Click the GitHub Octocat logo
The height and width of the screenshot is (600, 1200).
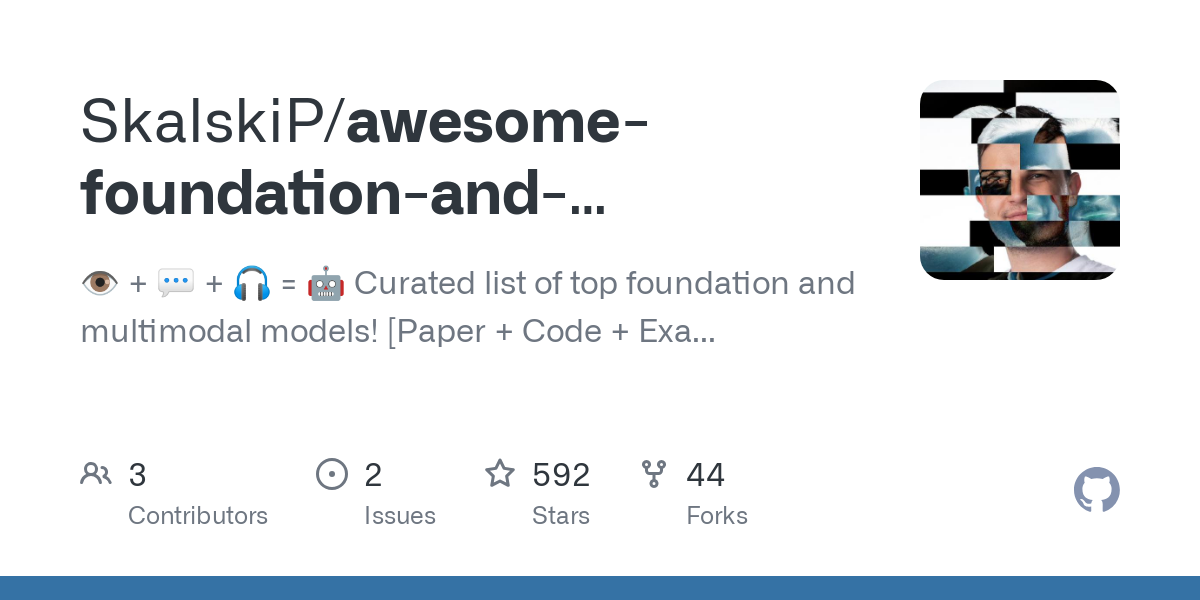tap(1096, 490)
